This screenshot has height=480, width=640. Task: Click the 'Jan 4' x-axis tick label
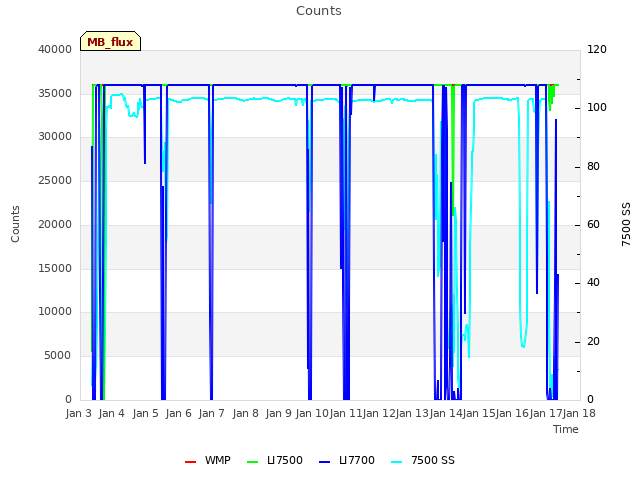point(111,413)
